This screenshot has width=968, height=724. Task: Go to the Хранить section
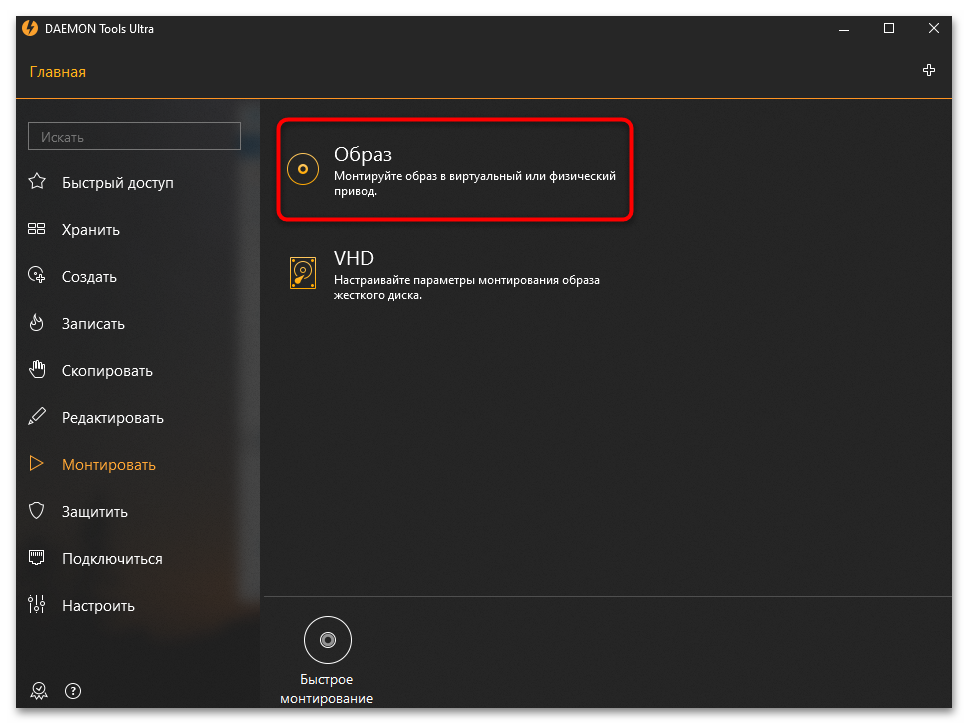click(x=91, y=230)
